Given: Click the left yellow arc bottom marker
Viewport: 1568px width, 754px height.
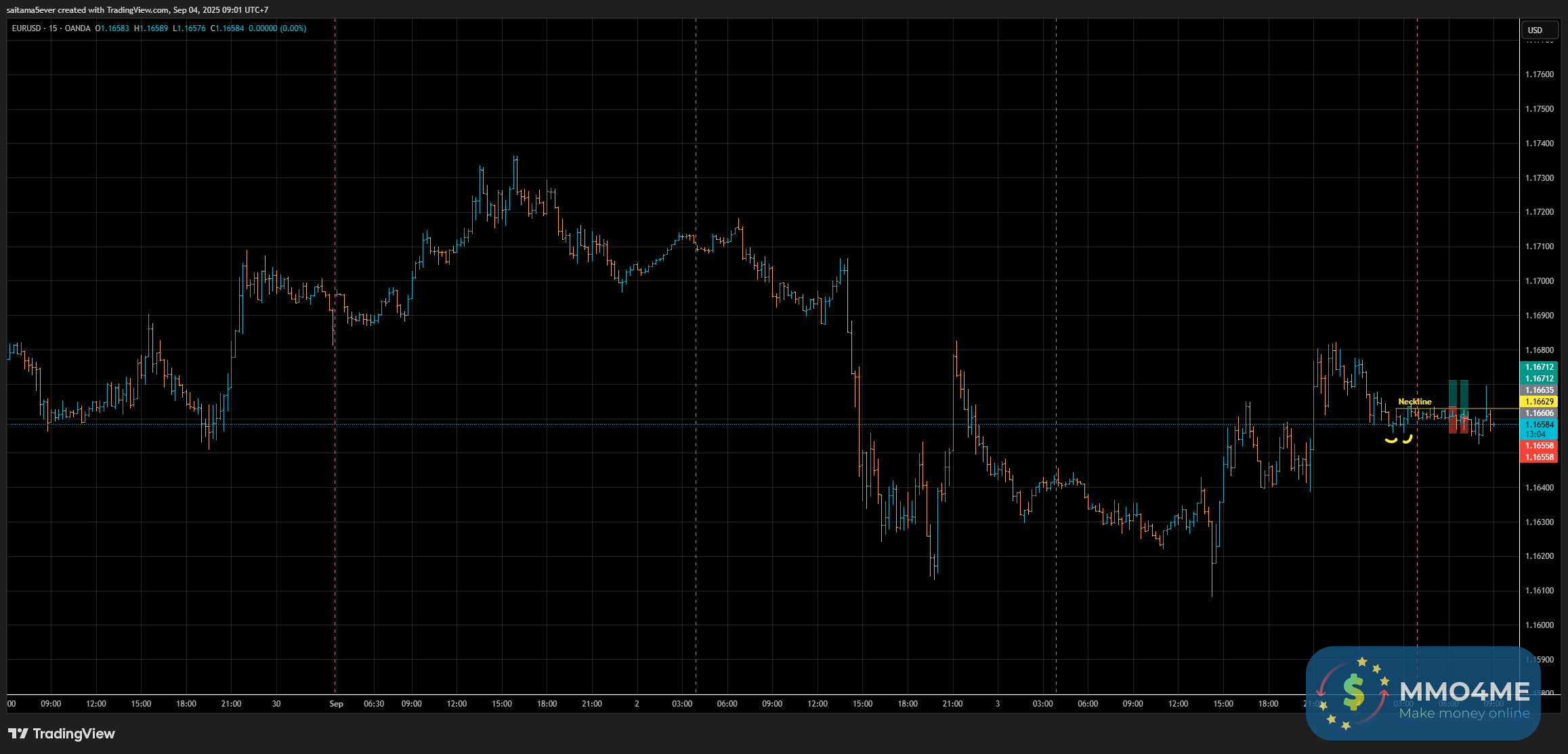Looking at the screenshot, I should 1391,440.
